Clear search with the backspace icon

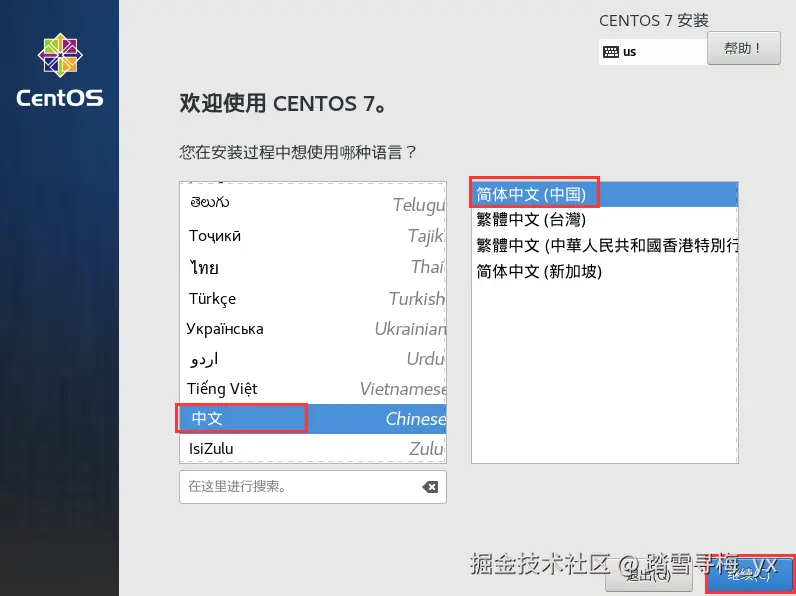coord(430,487)
